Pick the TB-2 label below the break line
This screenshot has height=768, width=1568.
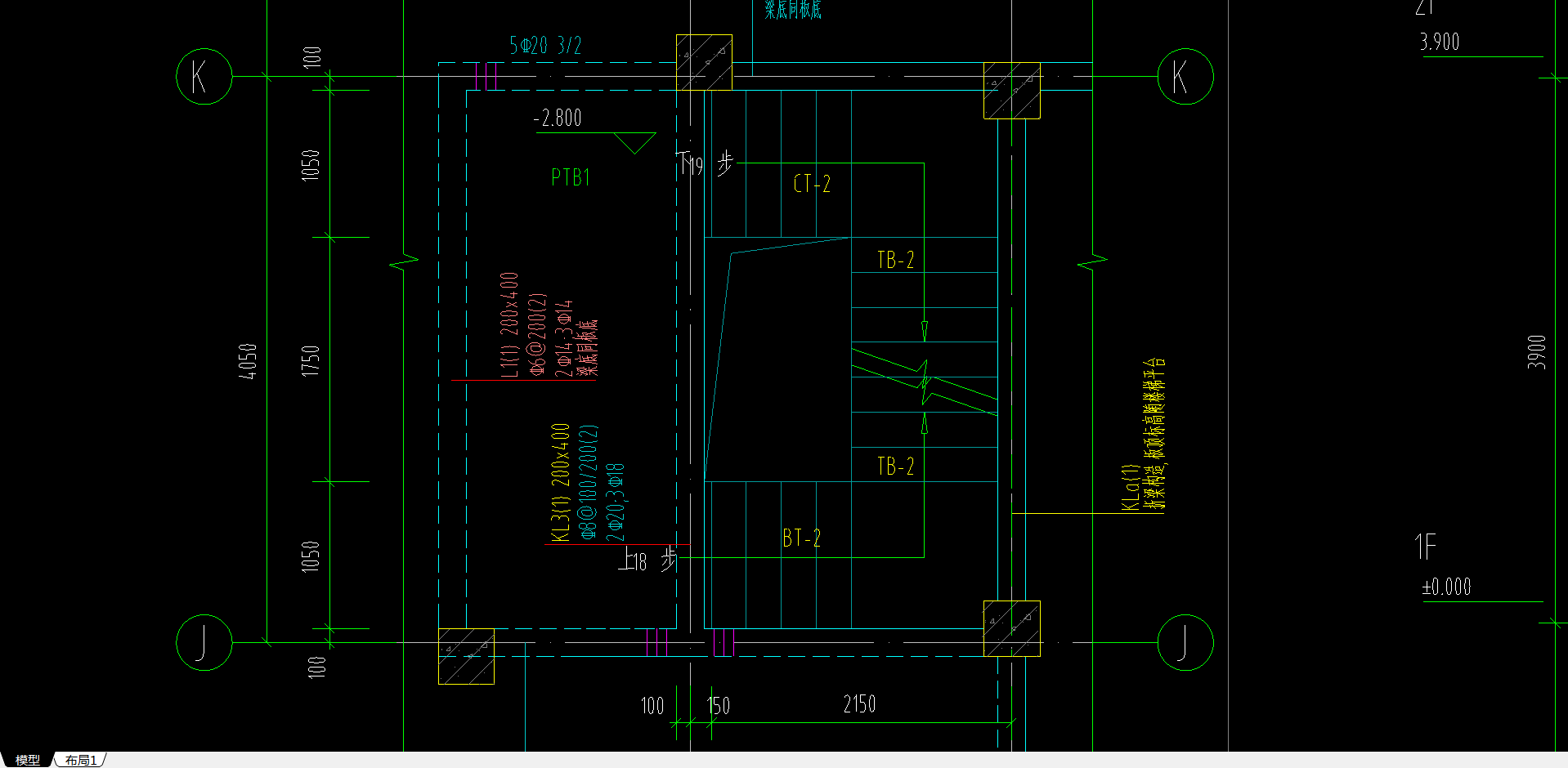[896, 467]
